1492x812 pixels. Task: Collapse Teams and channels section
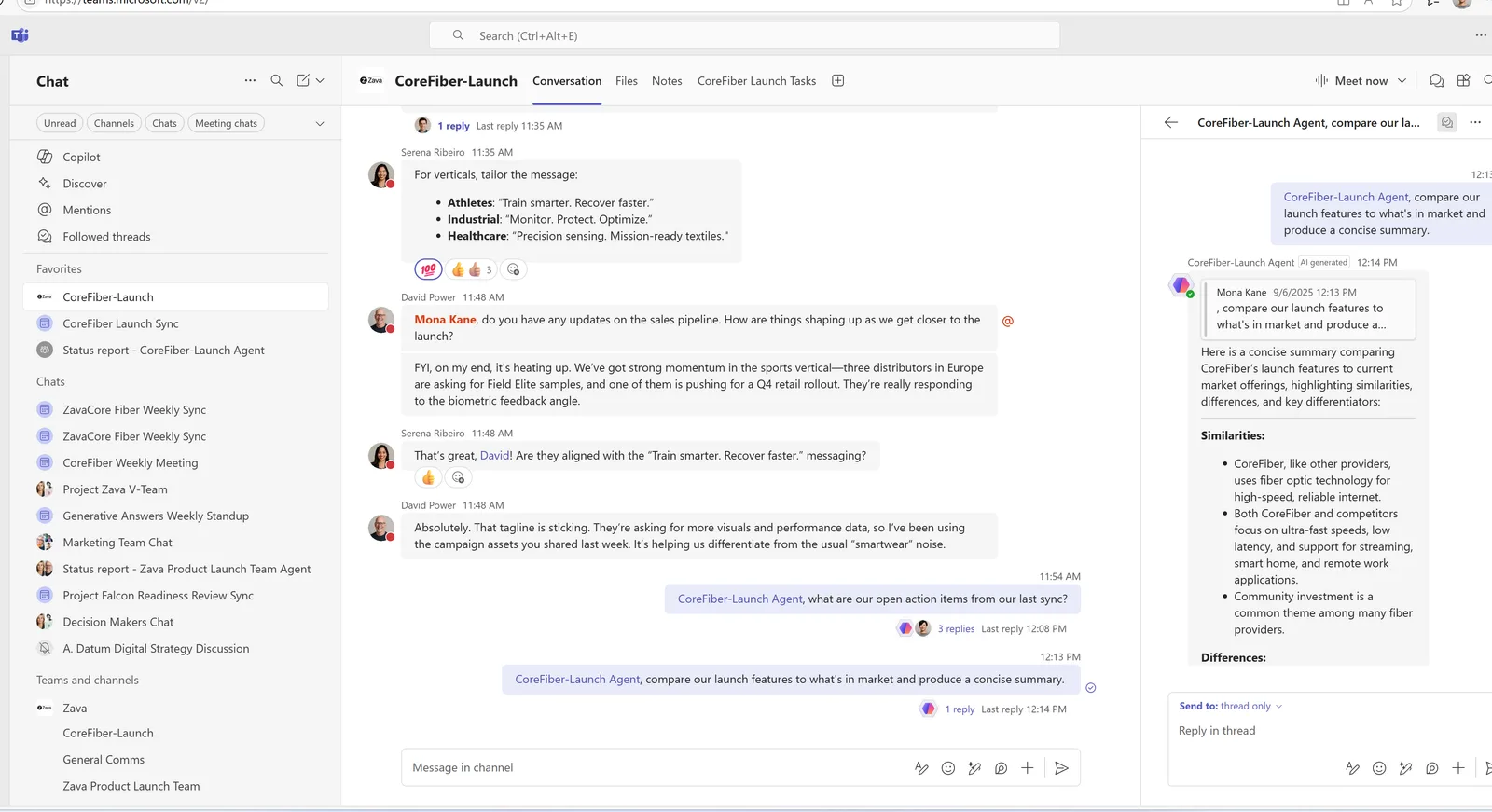pyautogui.click(x=88, y=680)
